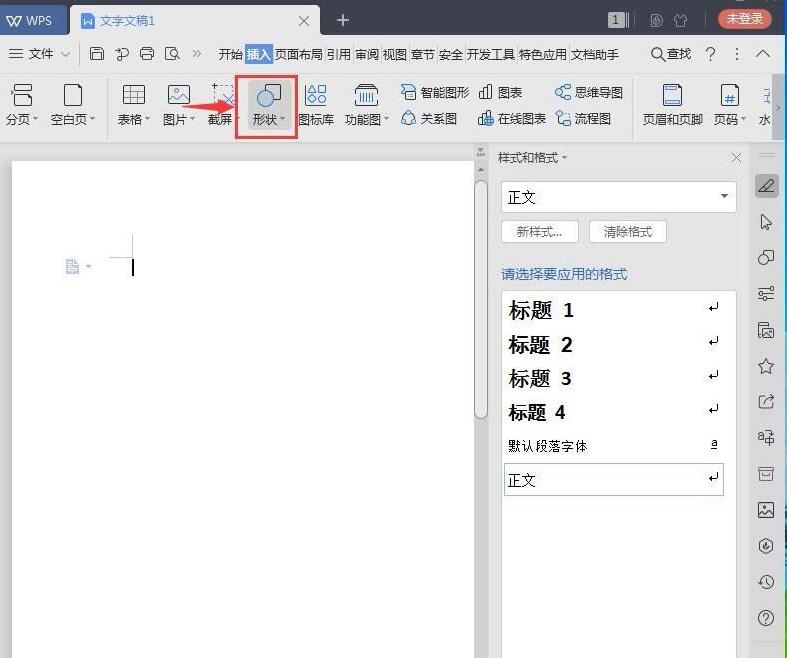Switch to the 开始 tab
Image resolution: width=787 pixels, height=658 pixels.
click(231, 54)
